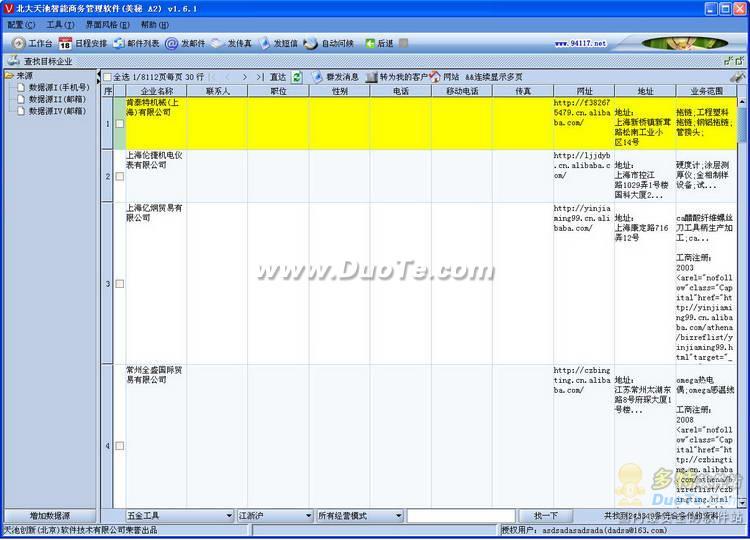Click the 查找目标企业 panel icon
Viewport: 750px width, 540px height.
[x=14, y=61]
